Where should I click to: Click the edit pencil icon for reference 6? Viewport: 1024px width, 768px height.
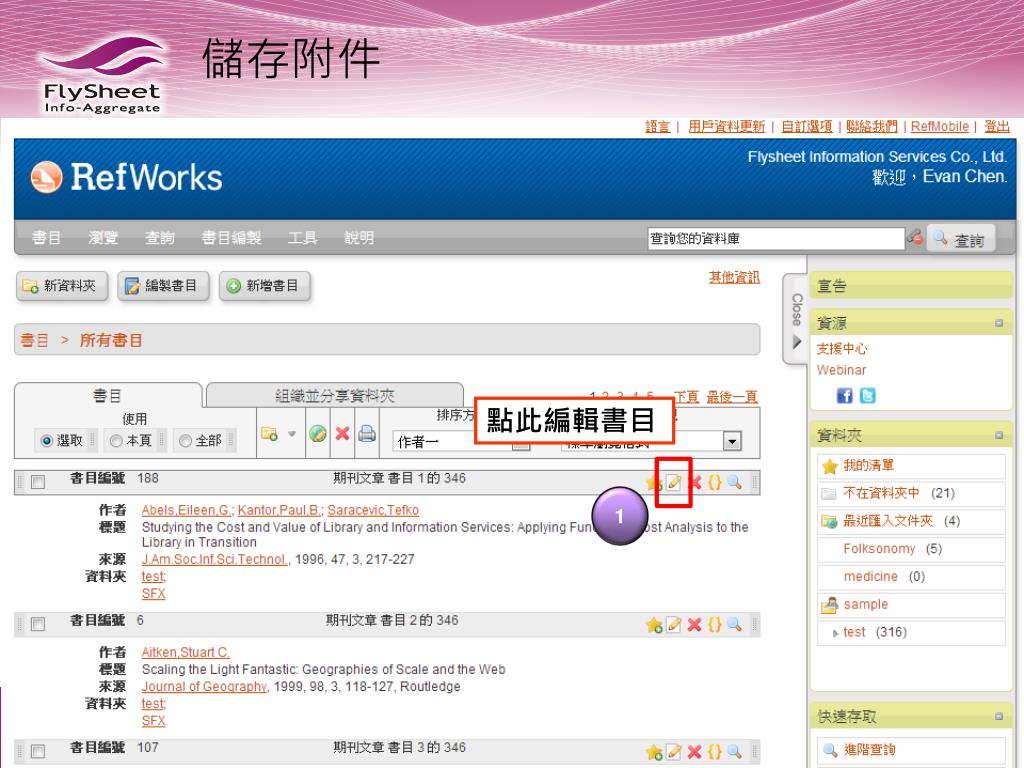[x=674, y=625]
